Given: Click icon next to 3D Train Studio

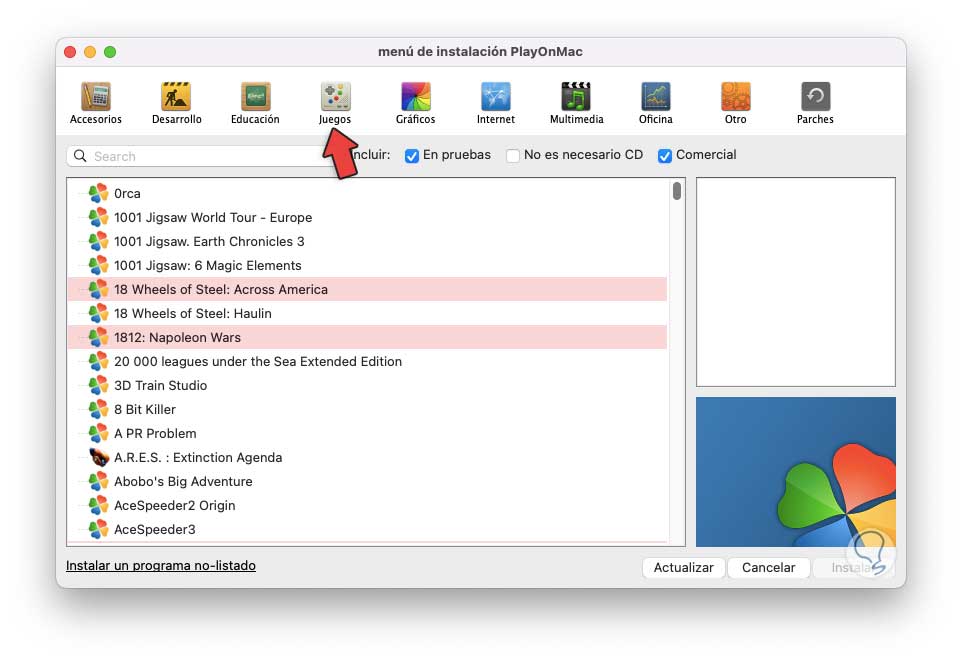Looking at the screenshot, I should (x=98, y=385).
